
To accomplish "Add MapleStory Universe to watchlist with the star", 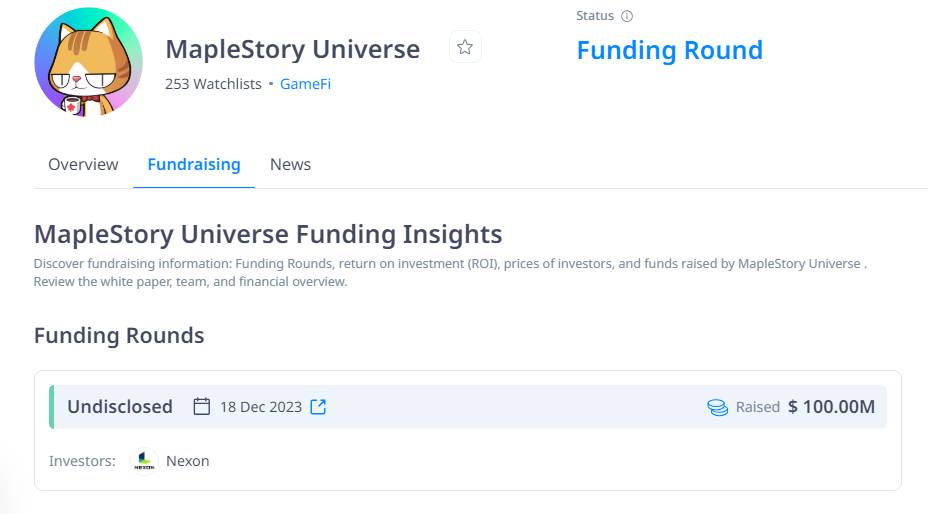I will 465,47.
